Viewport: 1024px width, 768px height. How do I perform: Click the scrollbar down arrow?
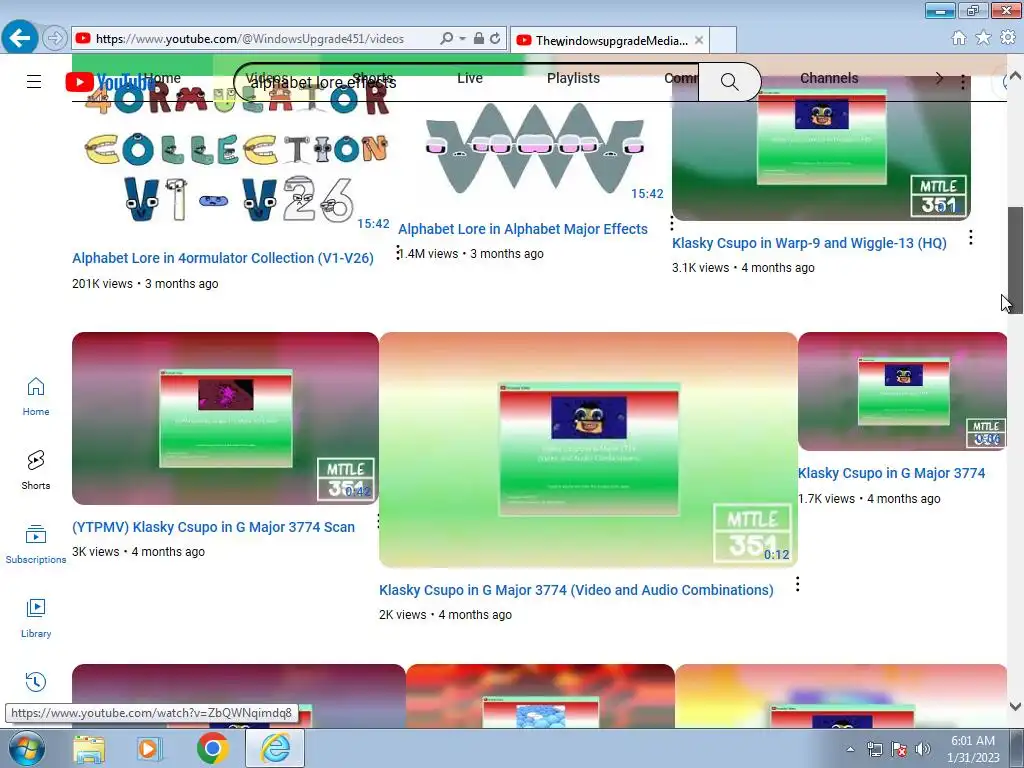1015,707
